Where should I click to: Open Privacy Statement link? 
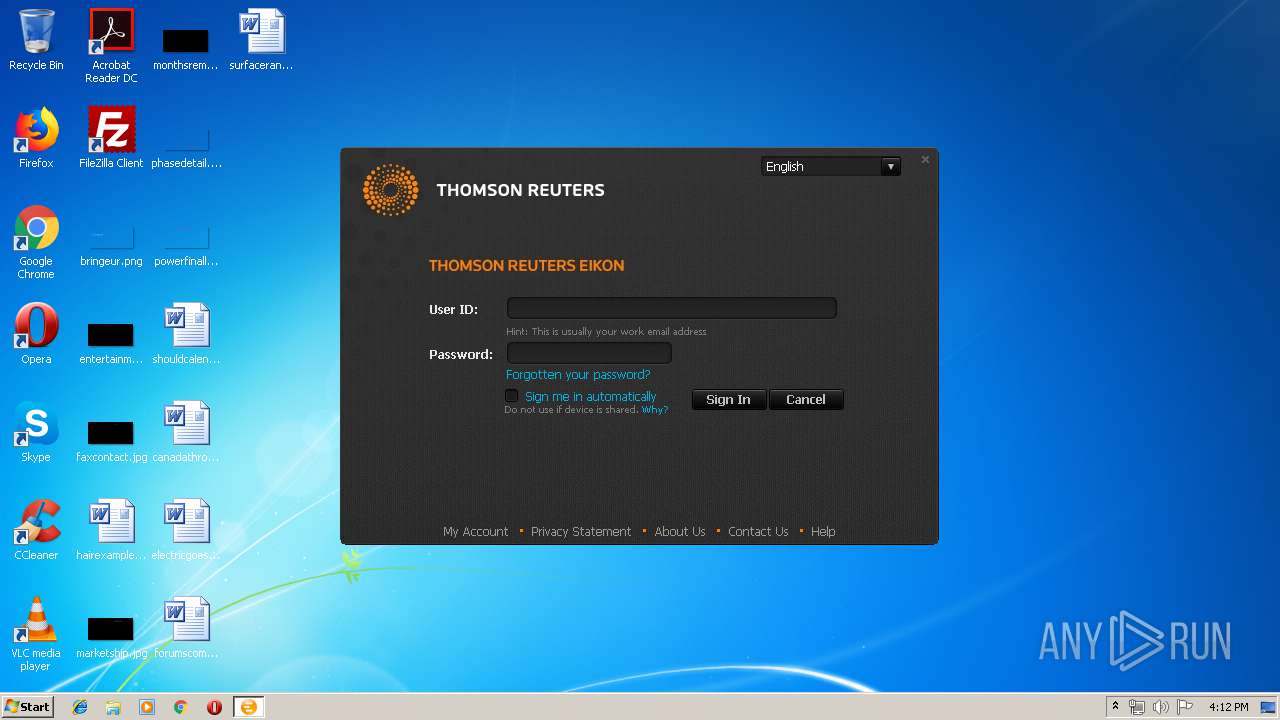point(581,531)
